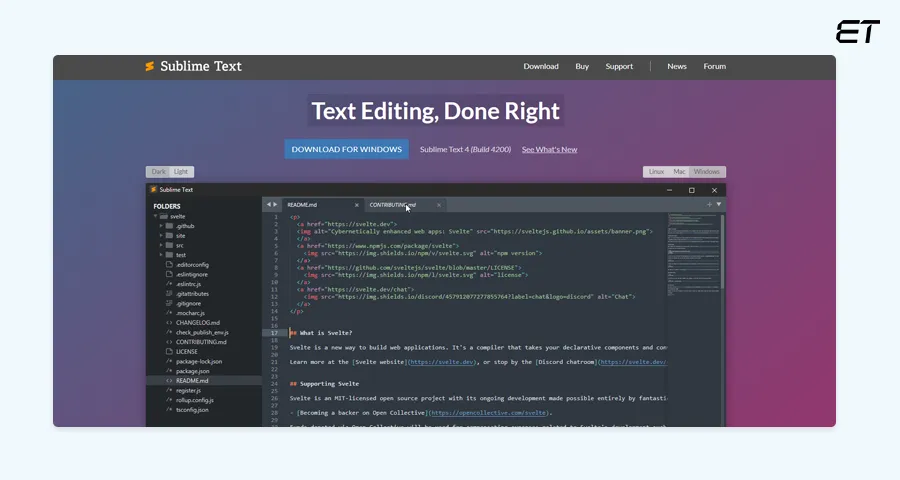Click the FOLDERS sidebar heading
Viewport: 900px width, 480px height.
pyautogui.click(x=166, y=206)
